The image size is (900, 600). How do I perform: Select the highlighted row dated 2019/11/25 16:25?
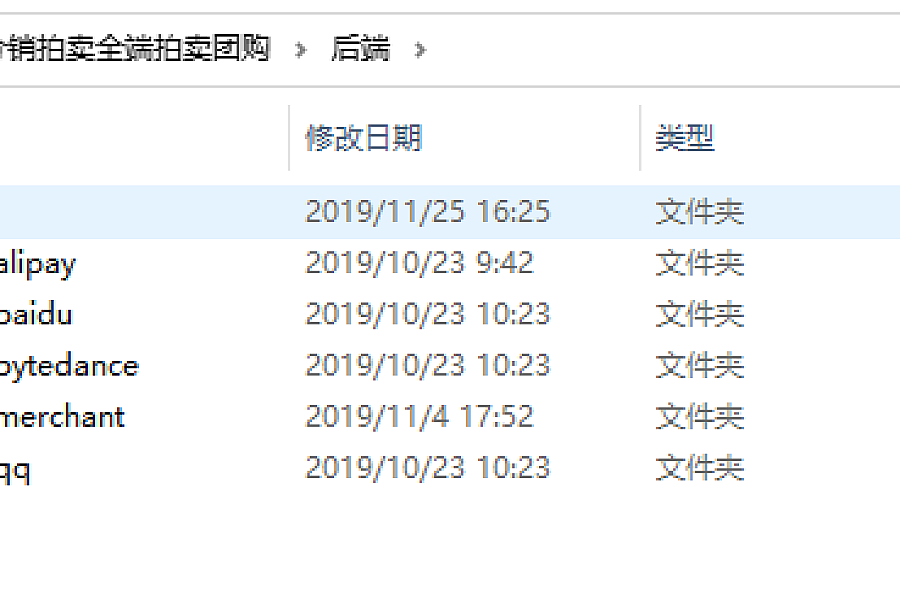(x=450, y=212)
